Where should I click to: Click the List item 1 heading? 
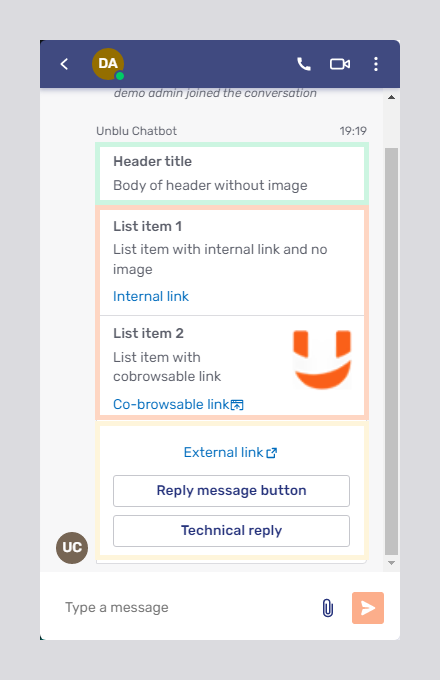point(147,226)
